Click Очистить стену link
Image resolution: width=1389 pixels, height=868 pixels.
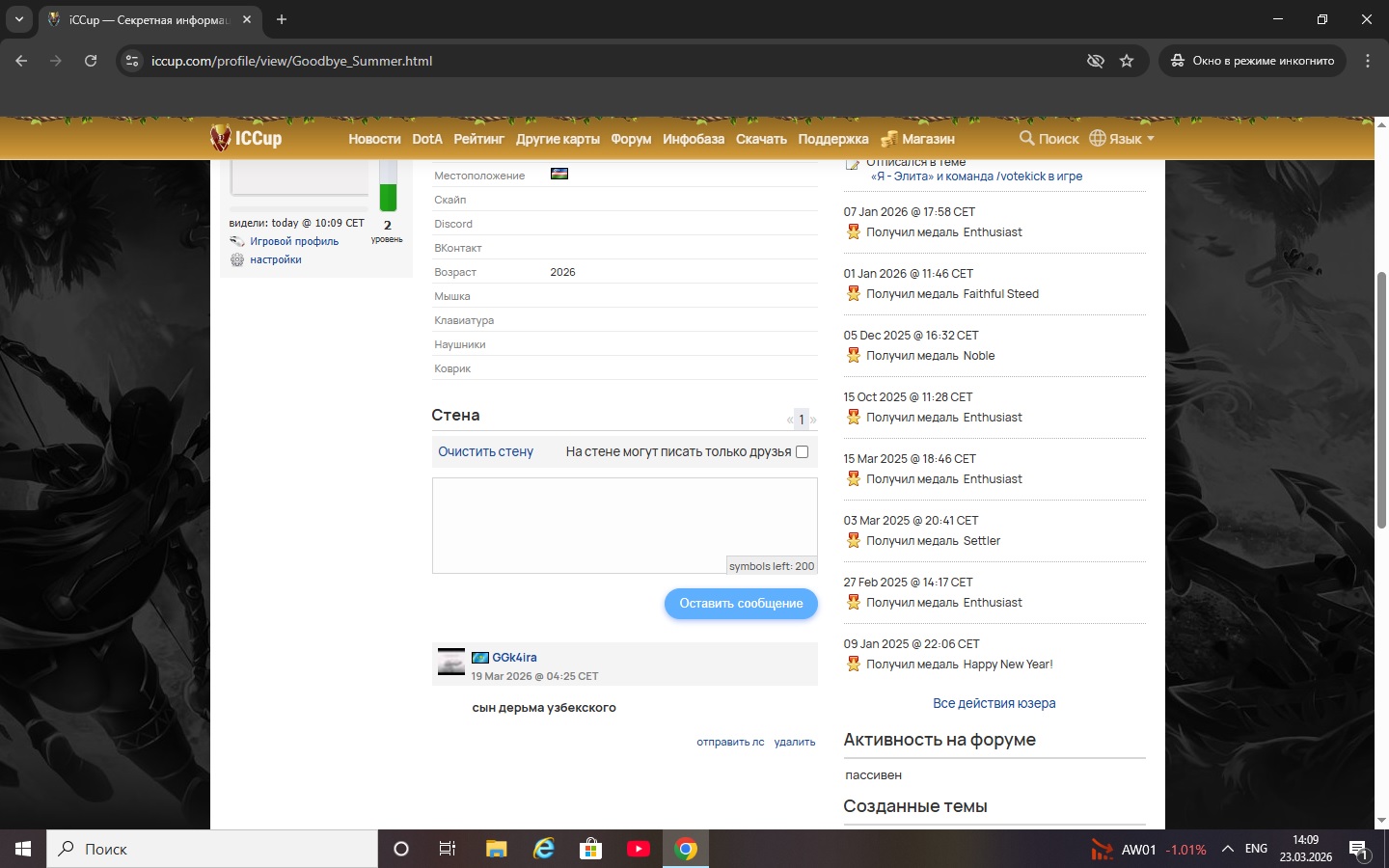click(x=485, y=451)
